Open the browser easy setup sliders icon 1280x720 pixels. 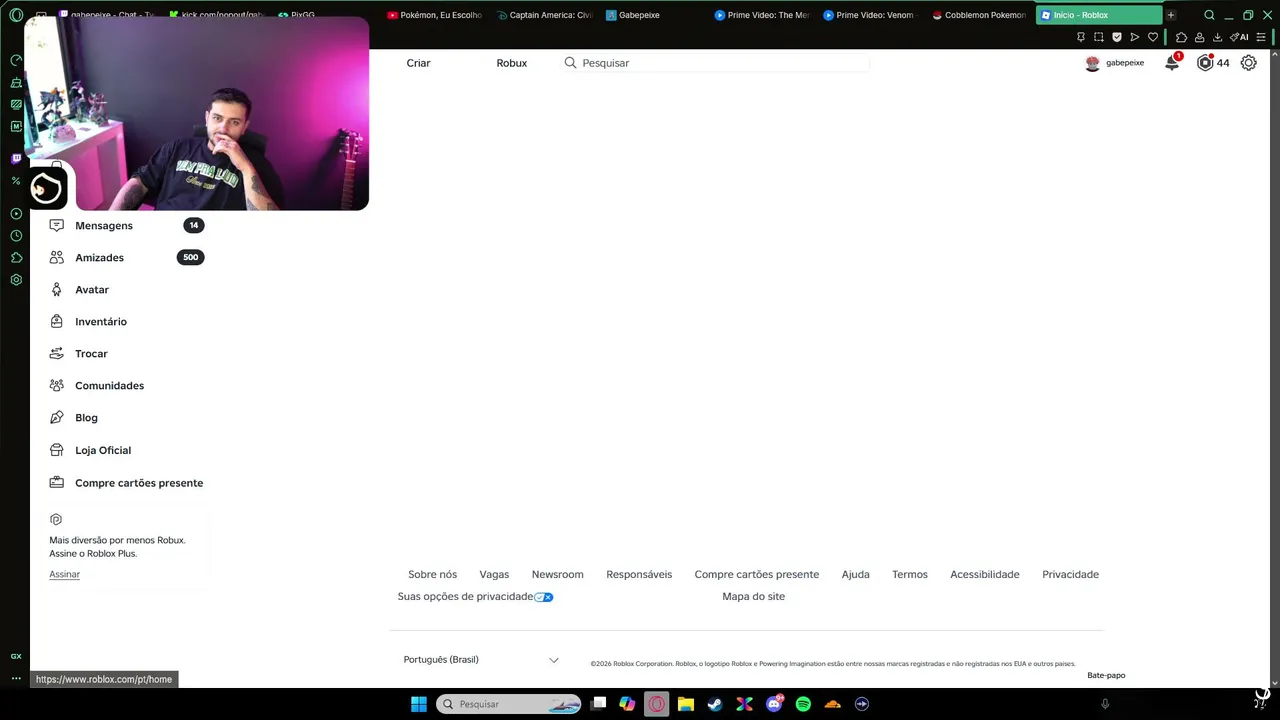click(x=1261, y=37)
